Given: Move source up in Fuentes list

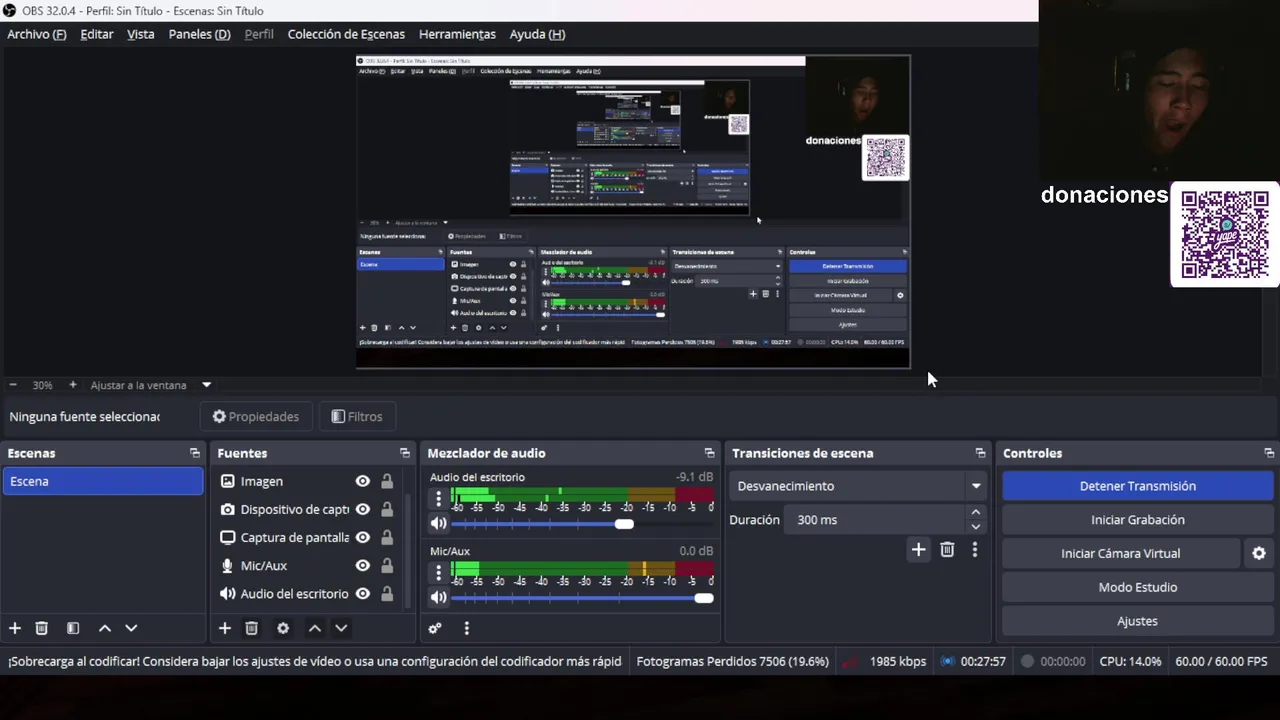Looking at the screenshot, I should click(x=314, y=628).
